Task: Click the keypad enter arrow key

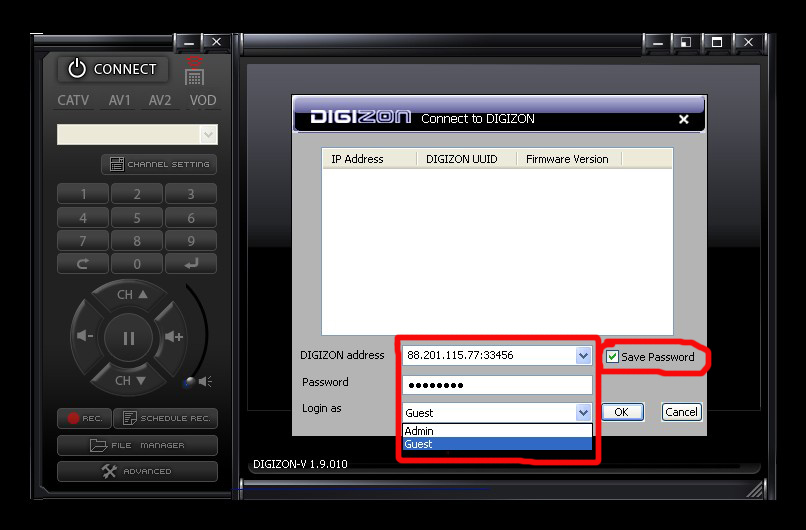Action: pyautogui.click(x=191, y=264)
